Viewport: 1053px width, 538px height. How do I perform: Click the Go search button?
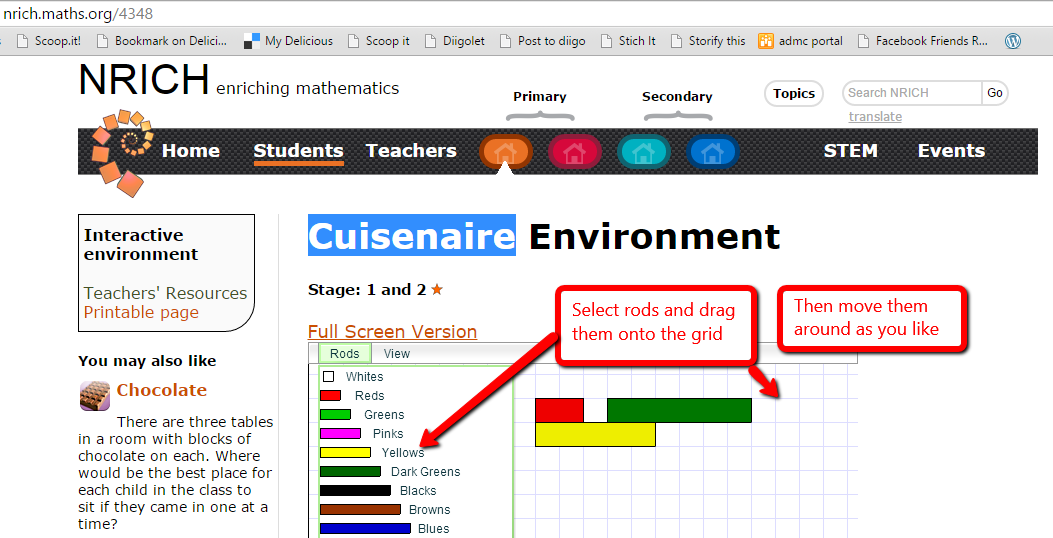click(x=994, y=93)
